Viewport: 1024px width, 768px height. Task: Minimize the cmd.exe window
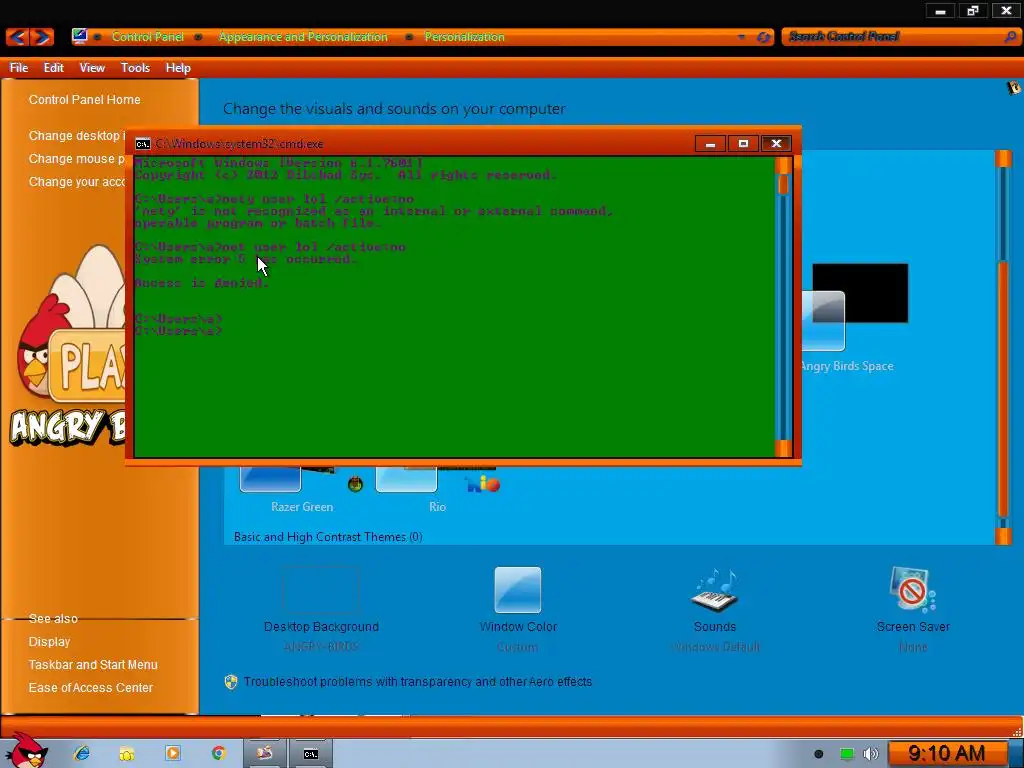(x=710, y=144)
